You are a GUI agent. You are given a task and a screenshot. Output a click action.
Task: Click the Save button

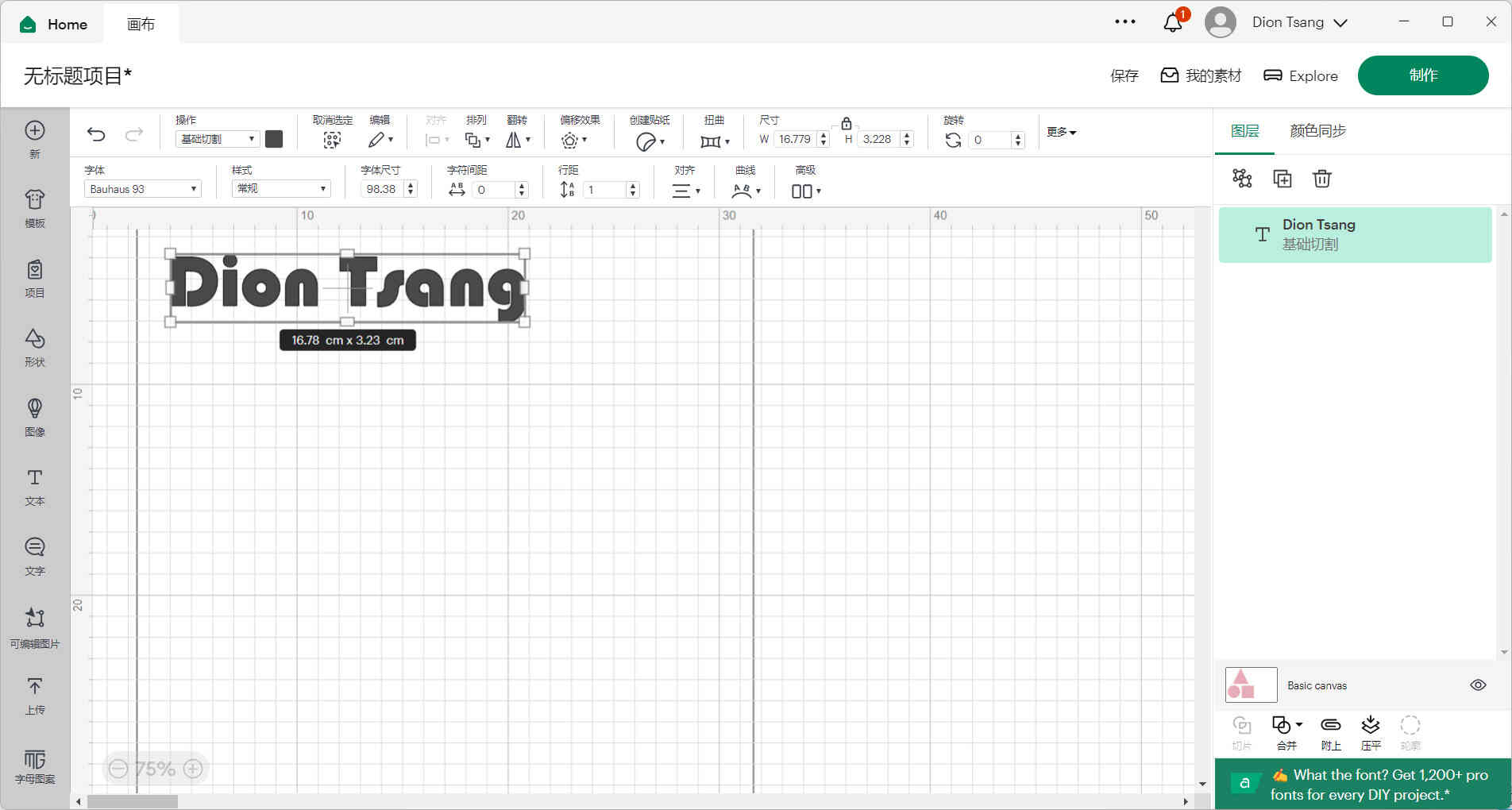tap(1124, 75)
